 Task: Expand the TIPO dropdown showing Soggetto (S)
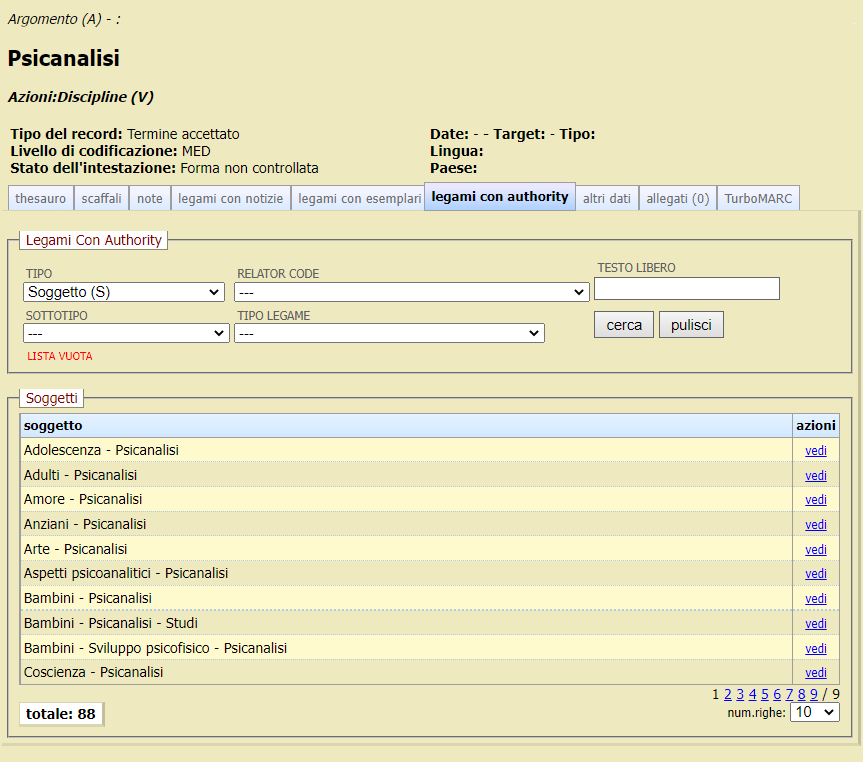click(124, 292)
